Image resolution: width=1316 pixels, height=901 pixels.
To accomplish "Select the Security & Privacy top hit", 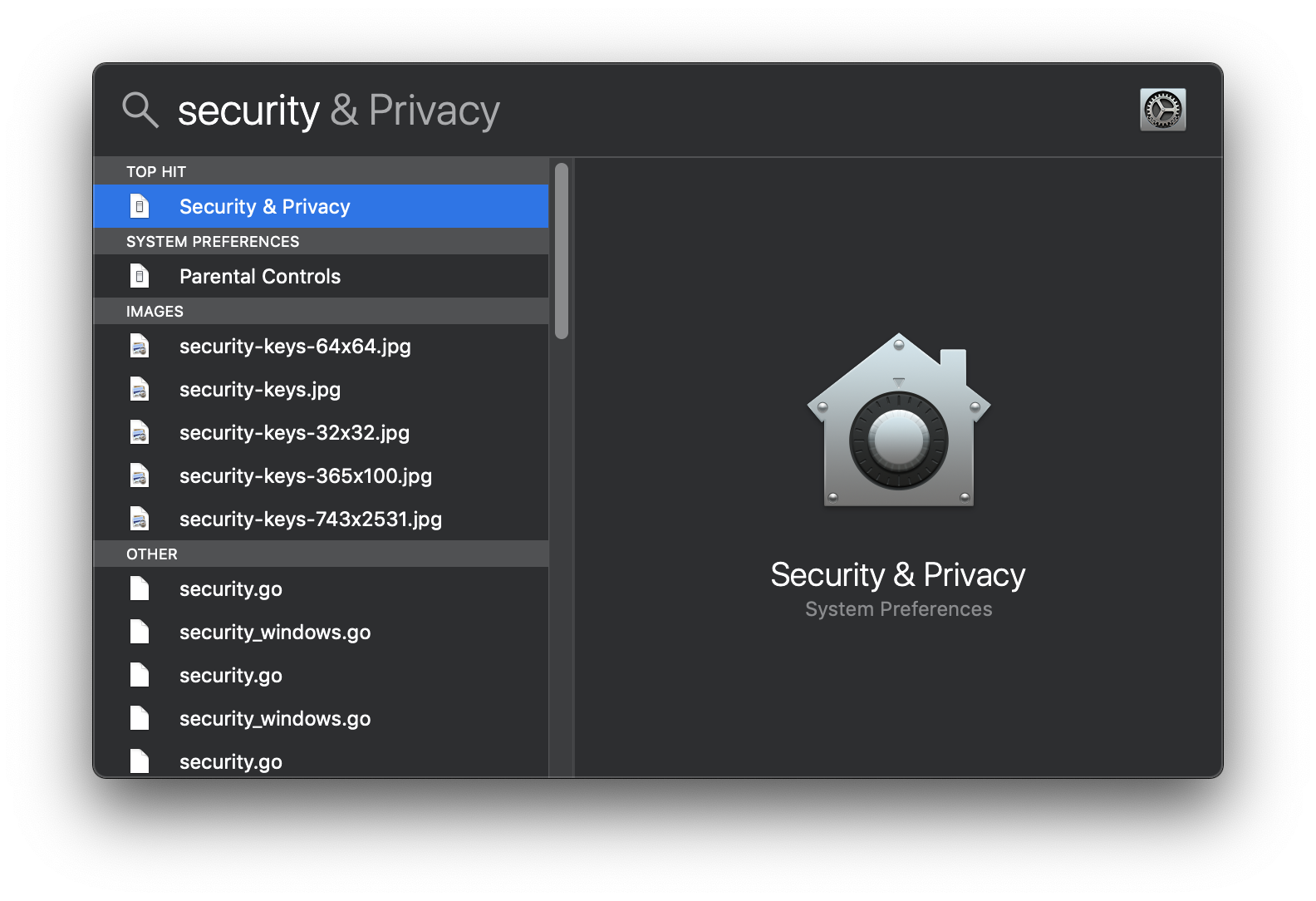I will (x=321, y=206).
